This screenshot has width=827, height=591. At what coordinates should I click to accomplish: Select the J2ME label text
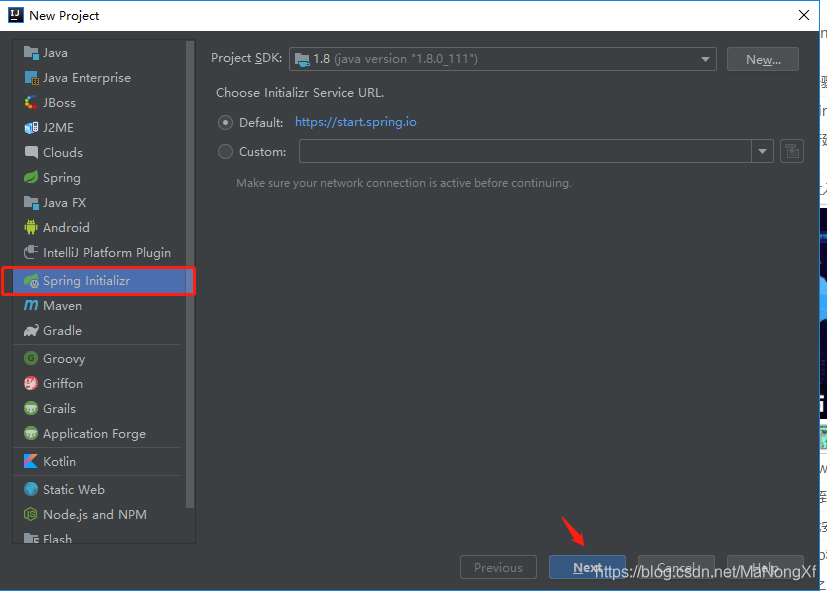59,128
